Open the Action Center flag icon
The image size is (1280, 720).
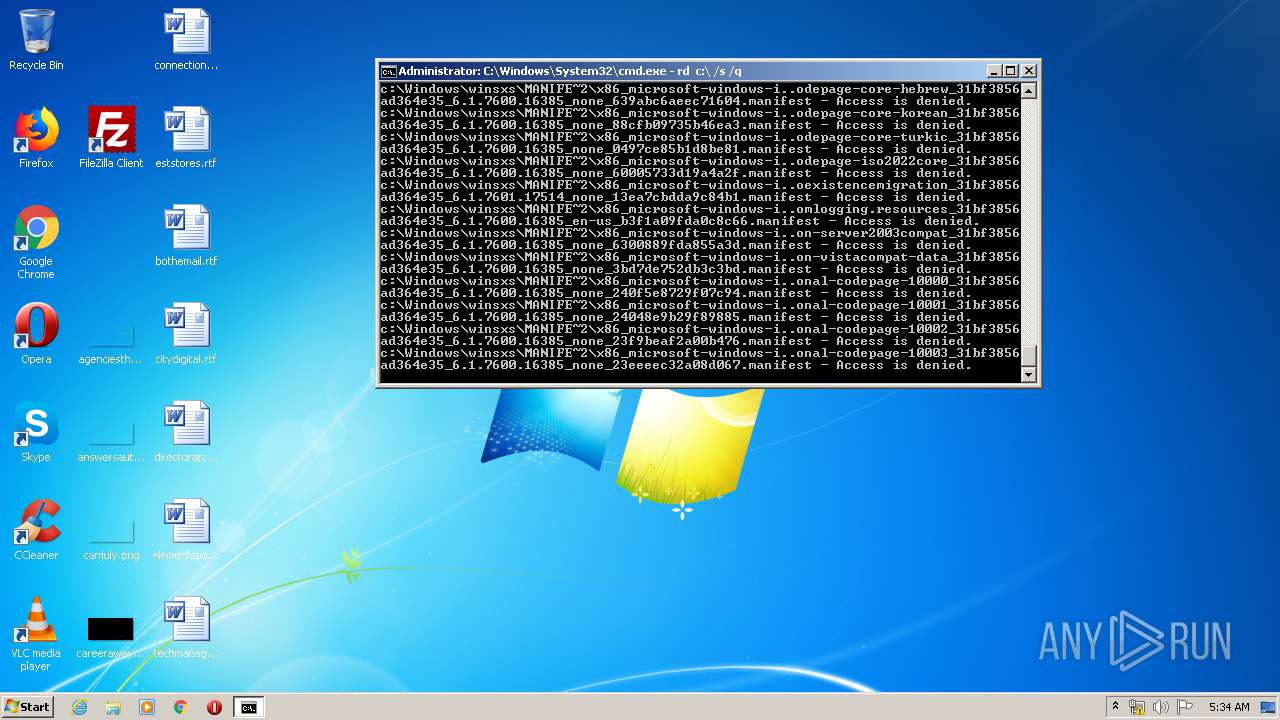[x=1185, y=707]
